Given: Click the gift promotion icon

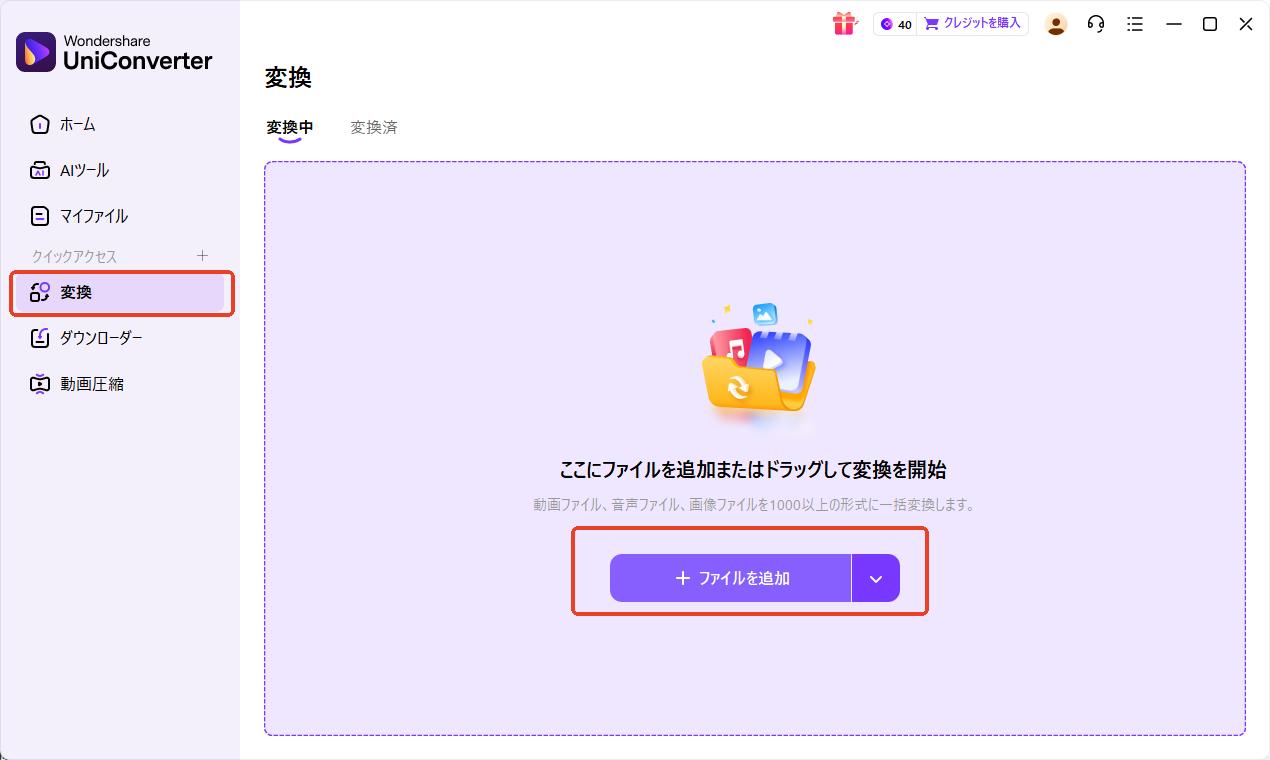Looking at the screenshot, I should pos(845,23).
